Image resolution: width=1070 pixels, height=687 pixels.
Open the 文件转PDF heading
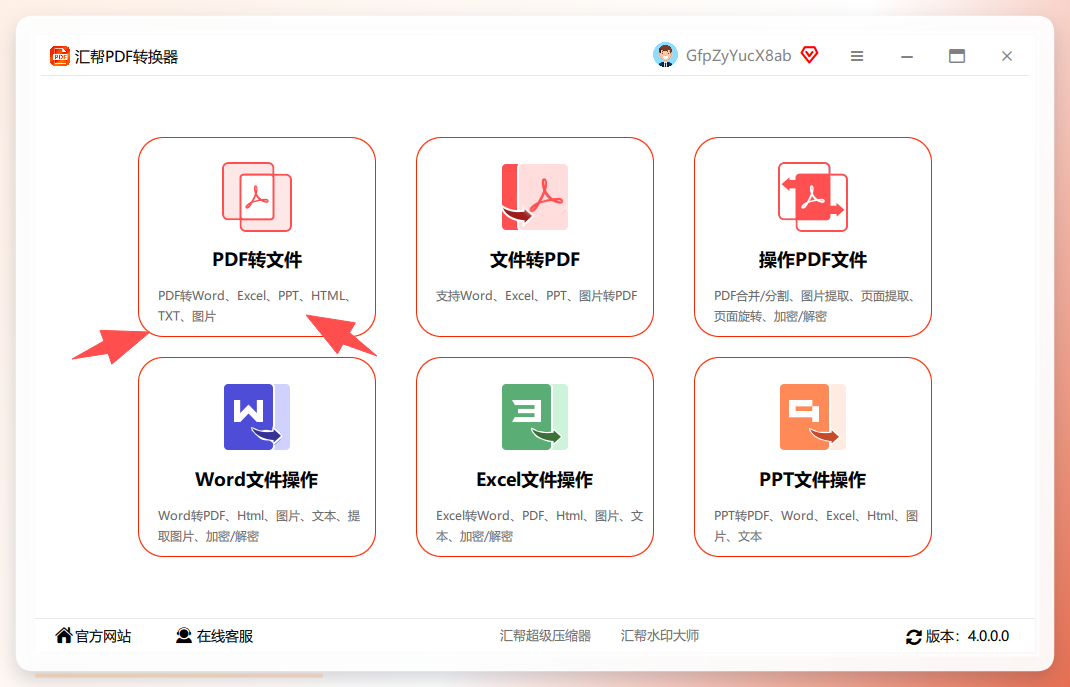tap(534, 260)
